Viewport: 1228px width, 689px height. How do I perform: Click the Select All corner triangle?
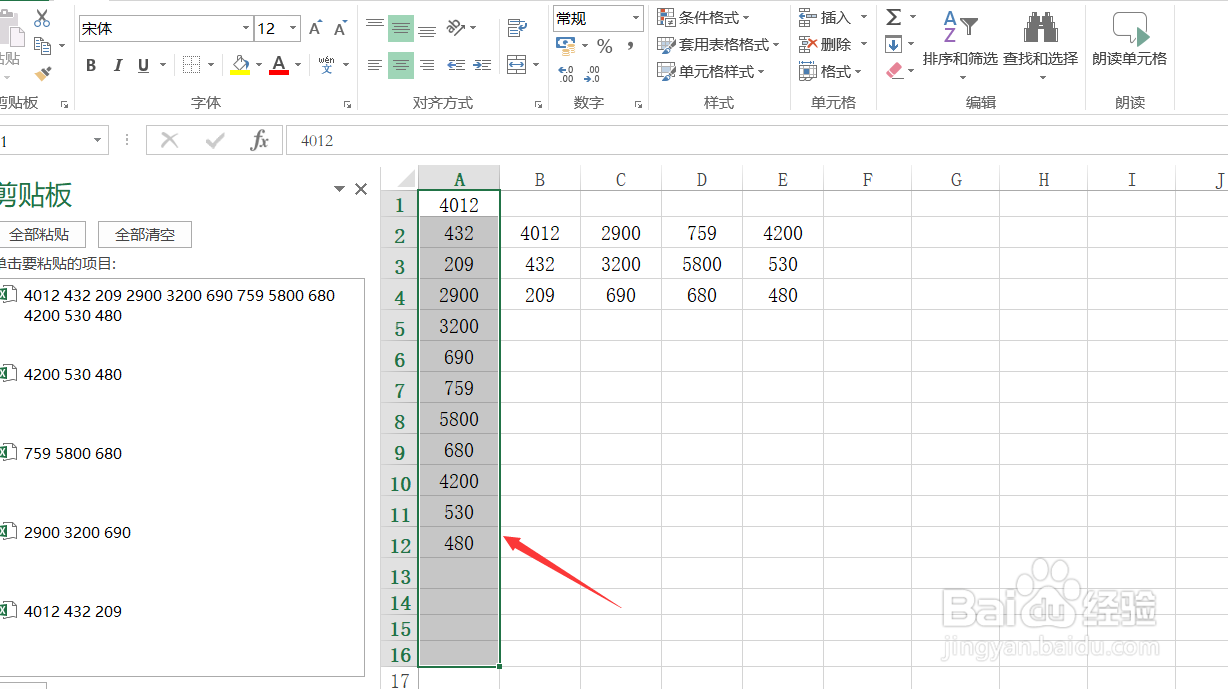[x=405, y=180]
